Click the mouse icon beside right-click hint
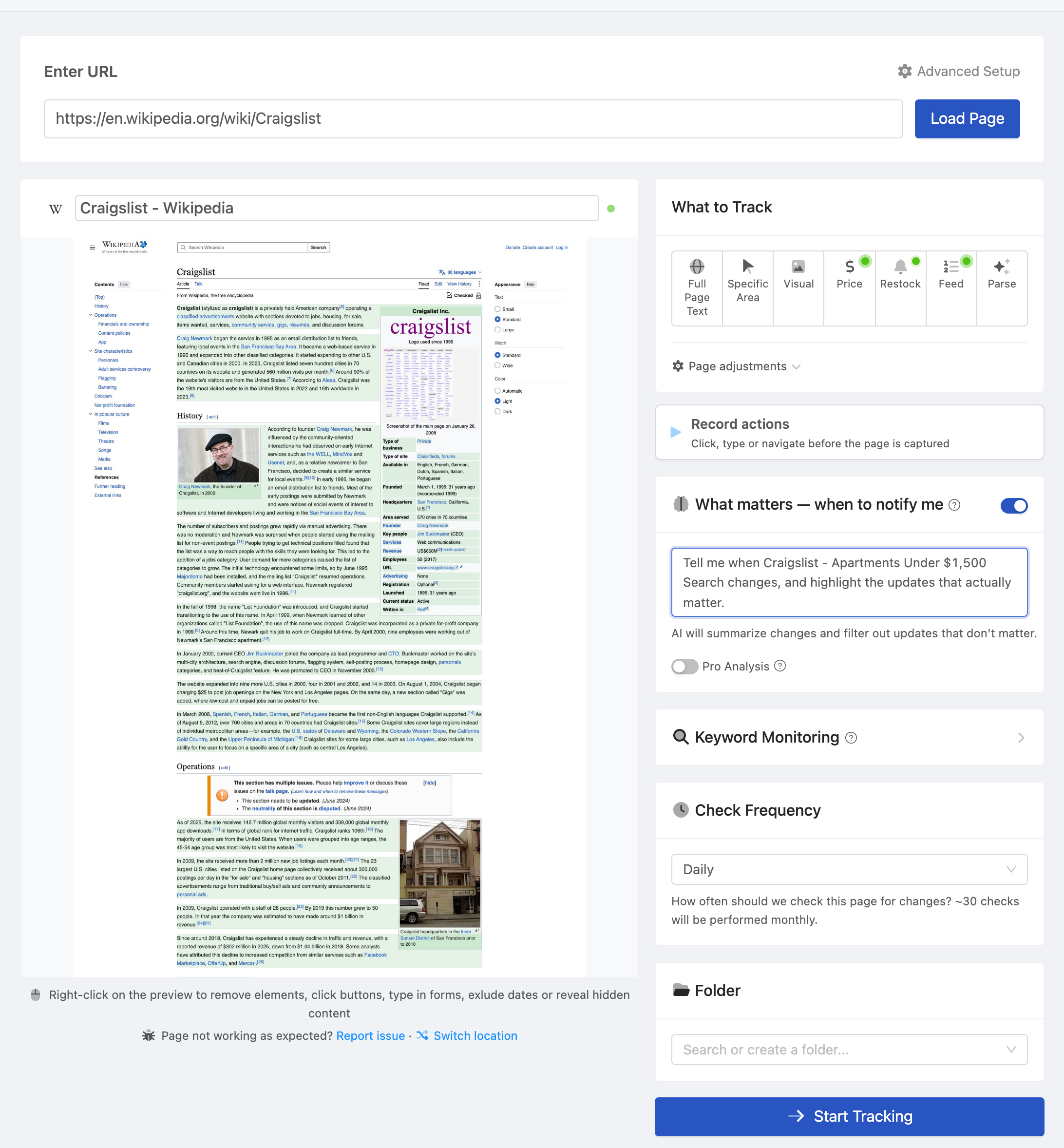This screenshot has width=1064, height=1148. click(x=36, y=995)
